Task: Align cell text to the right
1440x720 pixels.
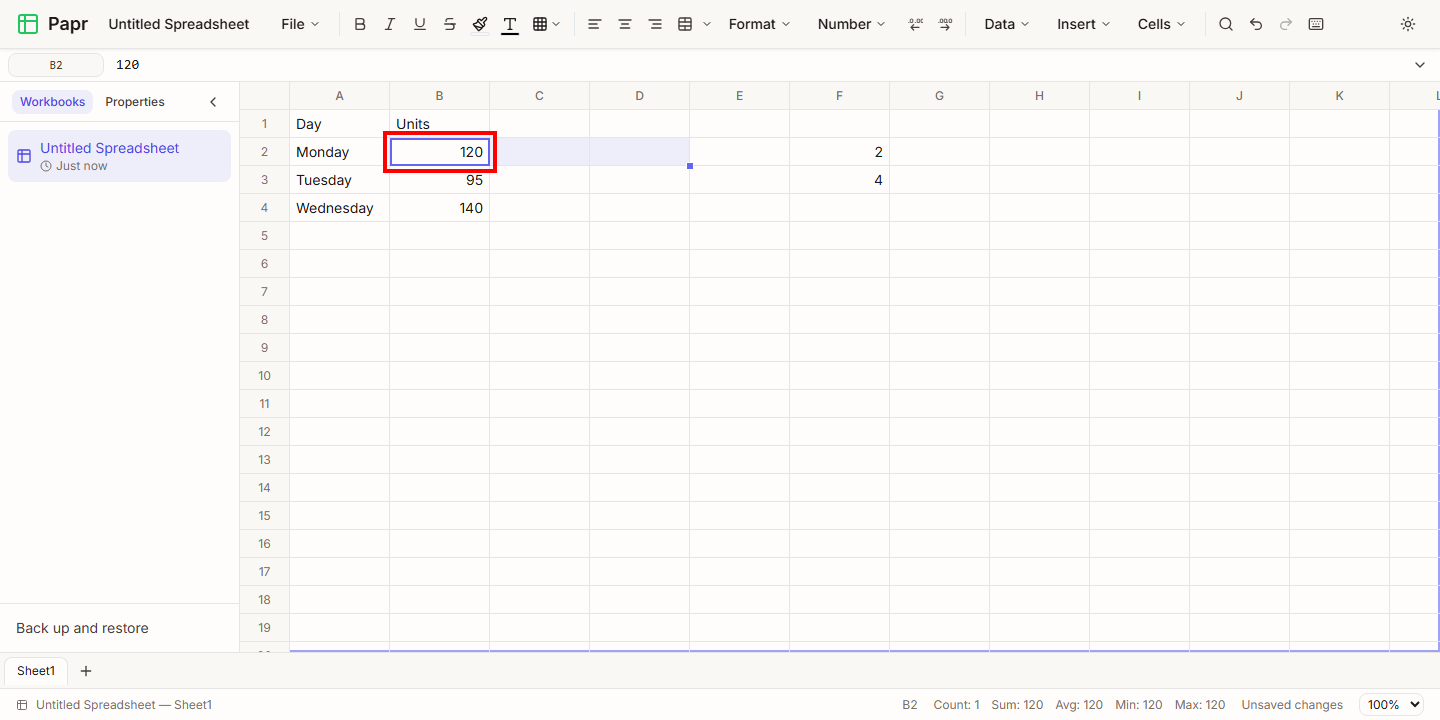Action: point(655,24)
